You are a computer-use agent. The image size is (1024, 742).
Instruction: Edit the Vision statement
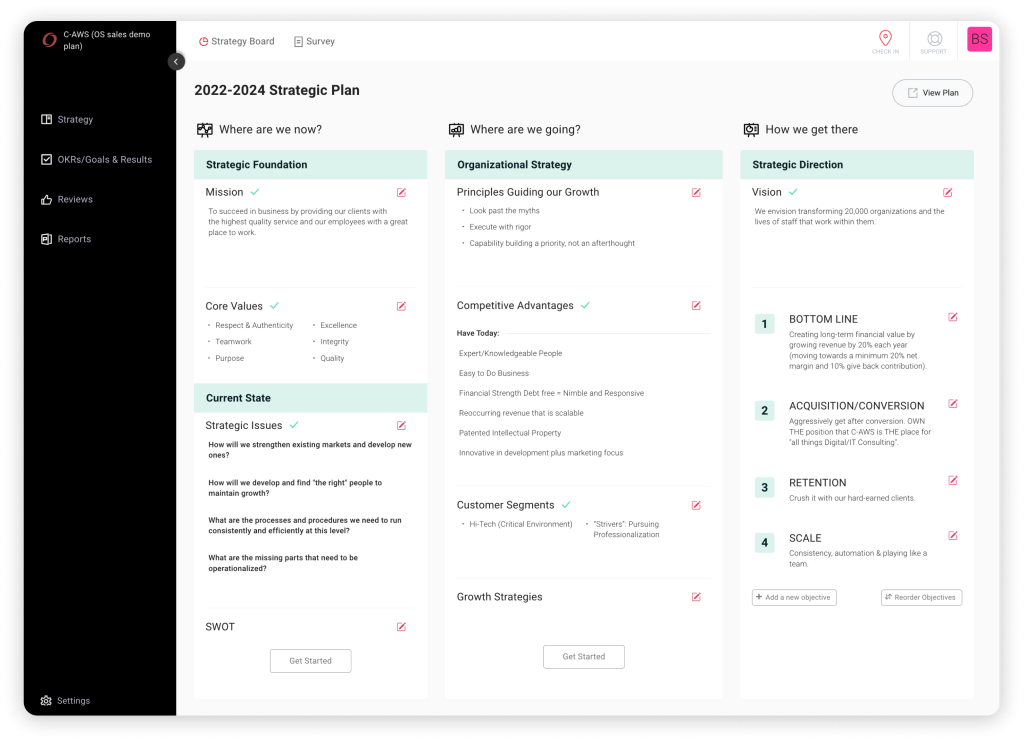[947, 192]
